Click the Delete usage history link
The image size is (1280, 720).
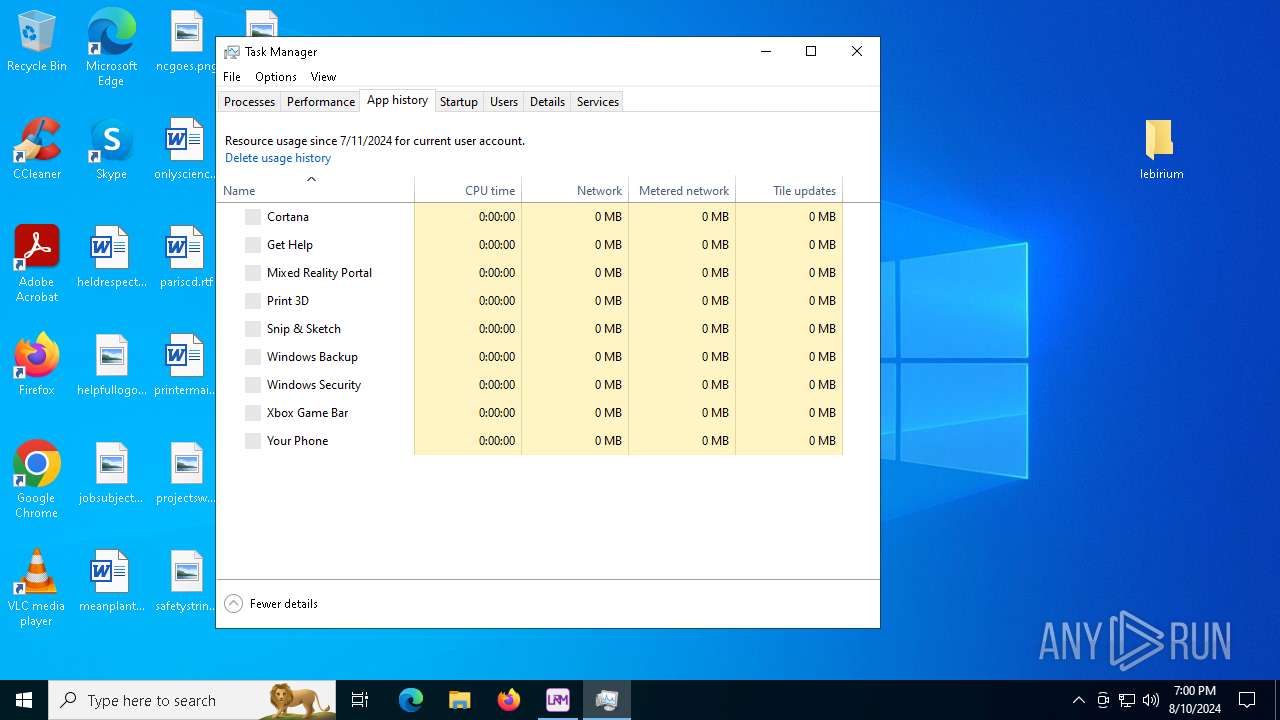point(278,158)
